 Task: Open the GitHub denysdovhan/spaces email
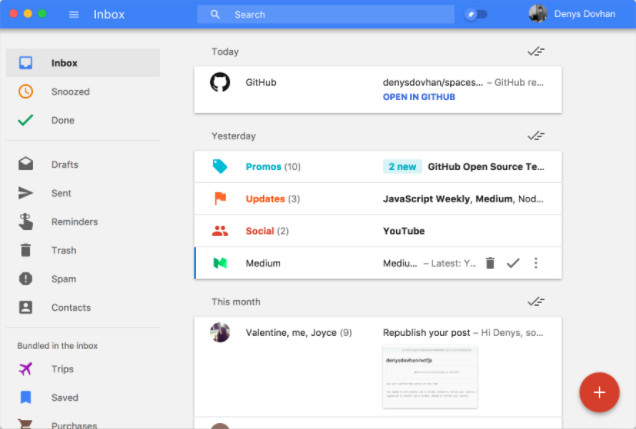click(378, 90)
